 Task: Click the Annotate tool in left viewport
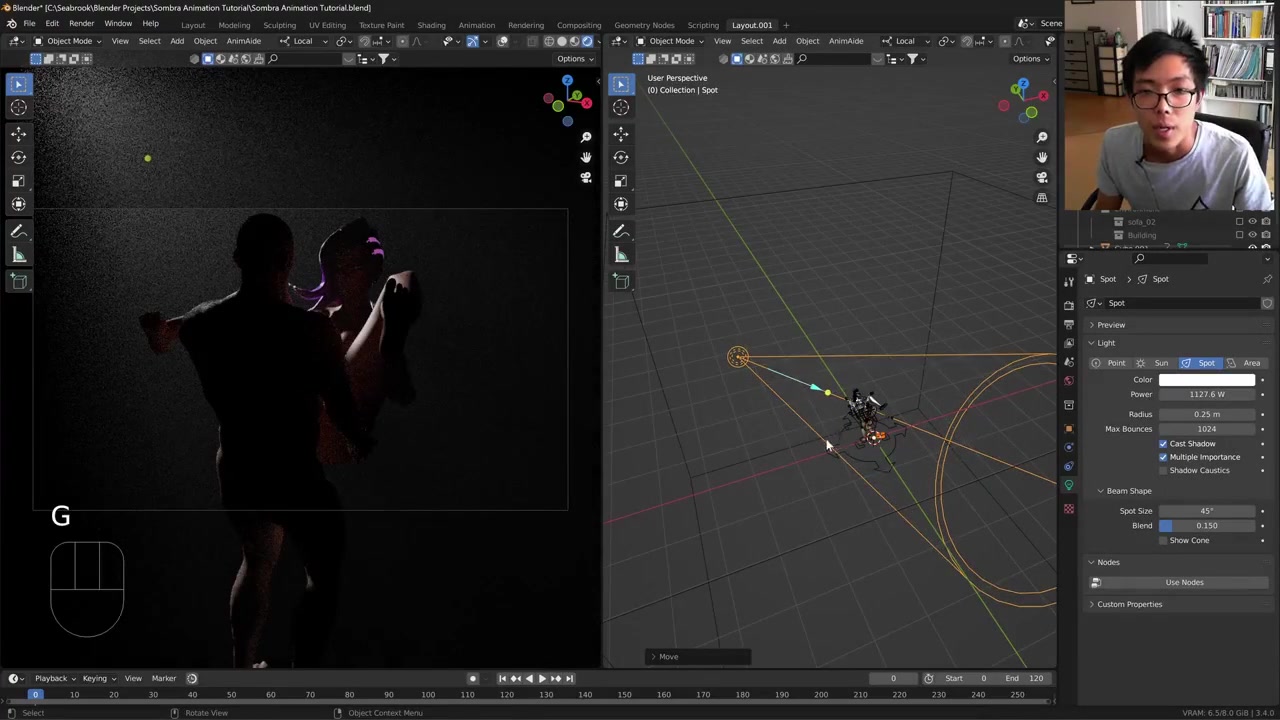18,230
